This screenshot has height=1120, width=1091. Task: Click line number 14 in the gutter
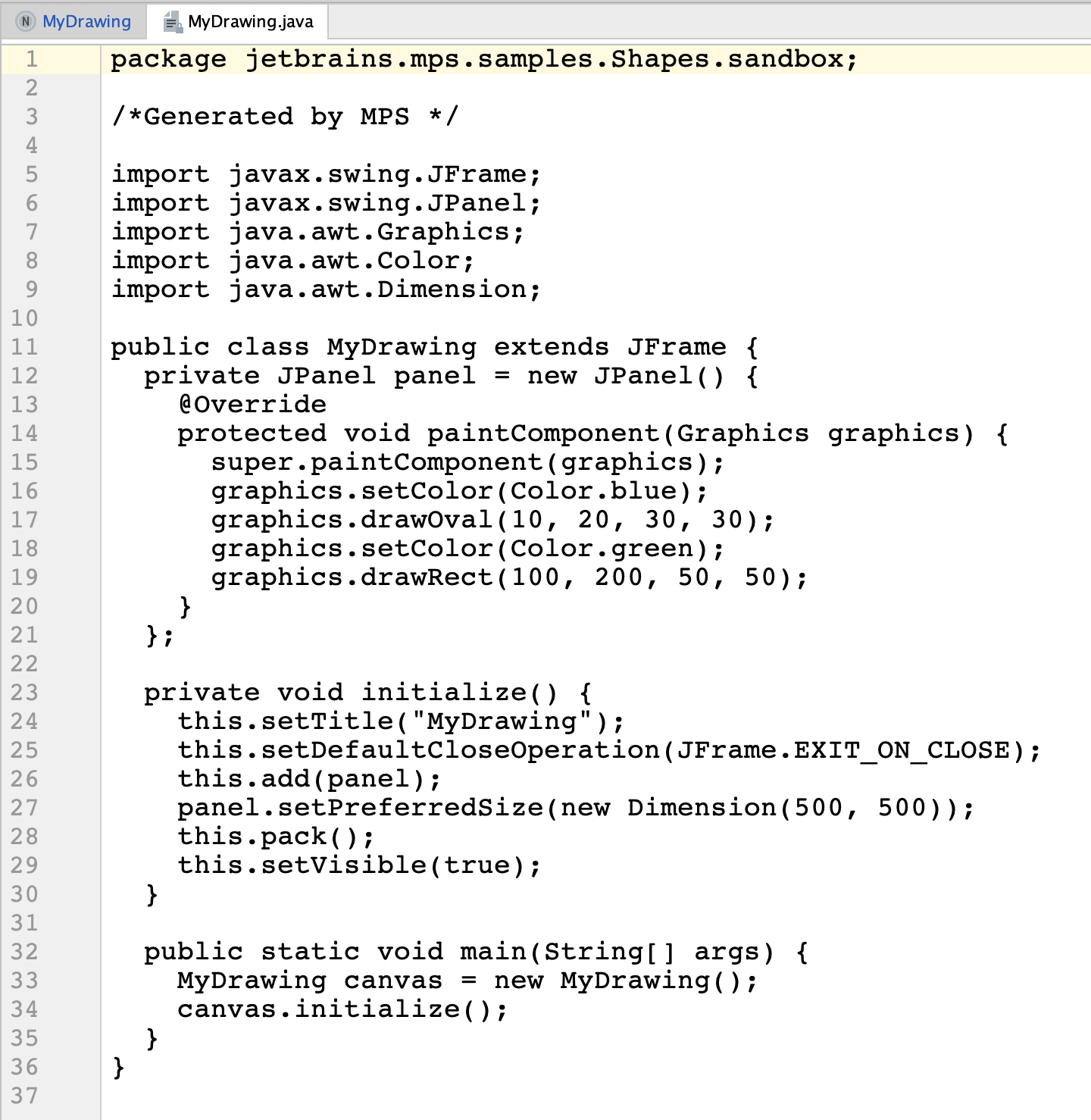[x=24, y=433]
